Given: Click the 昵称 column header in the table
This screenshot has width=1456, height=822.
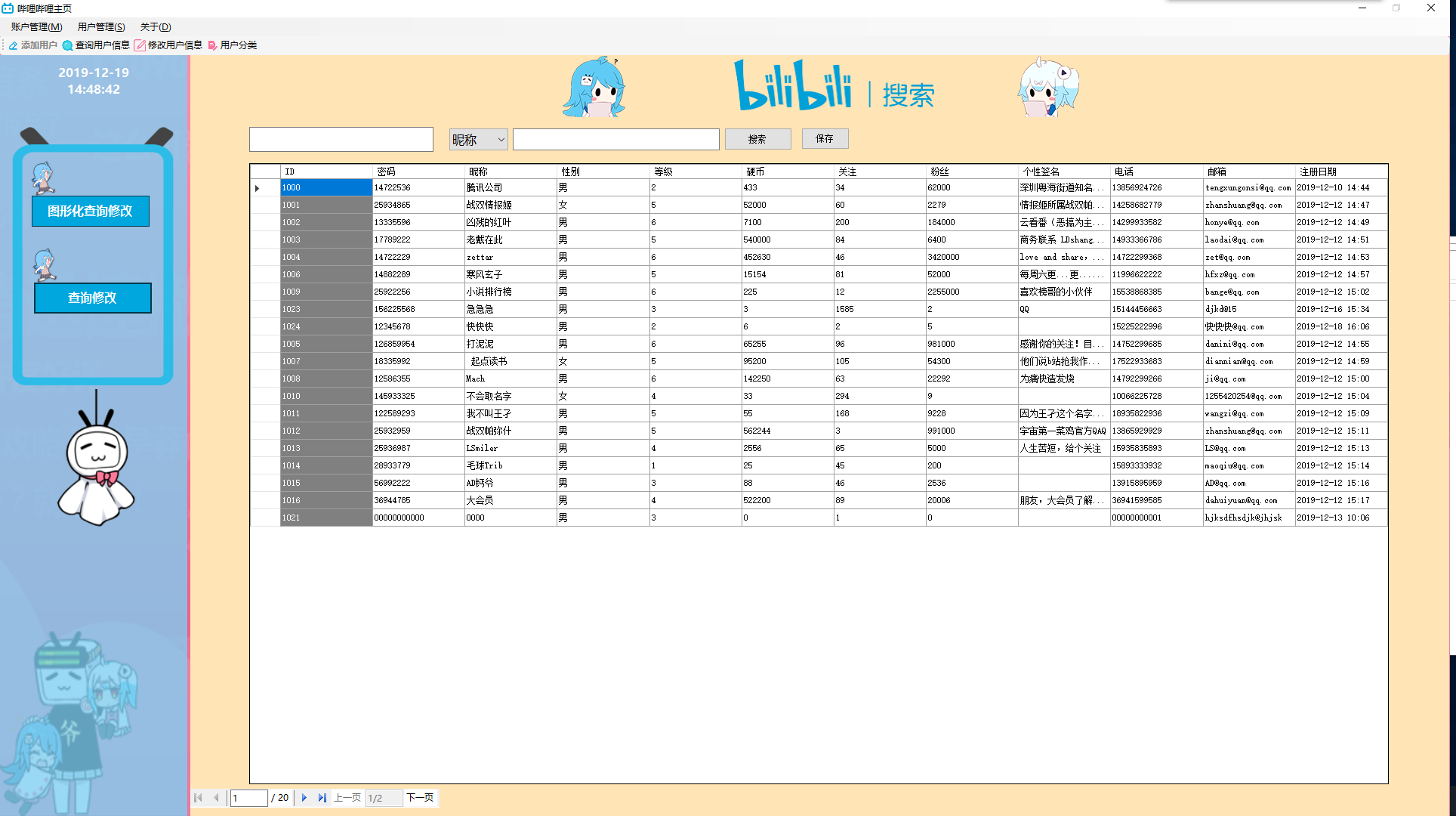Looking at the screenshot, I should [511, 172].
